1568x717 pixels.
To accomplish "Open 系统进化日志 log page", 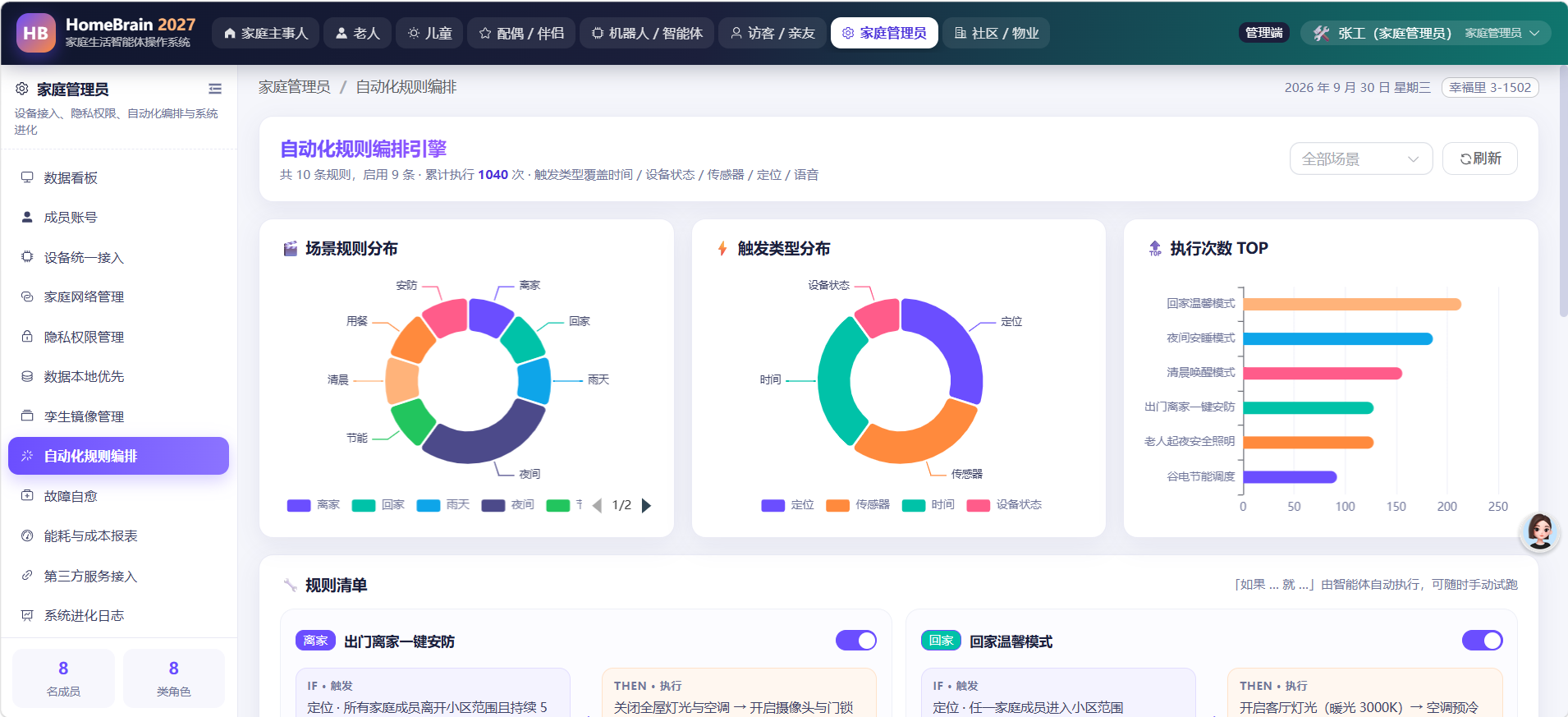I will point(118,615).
